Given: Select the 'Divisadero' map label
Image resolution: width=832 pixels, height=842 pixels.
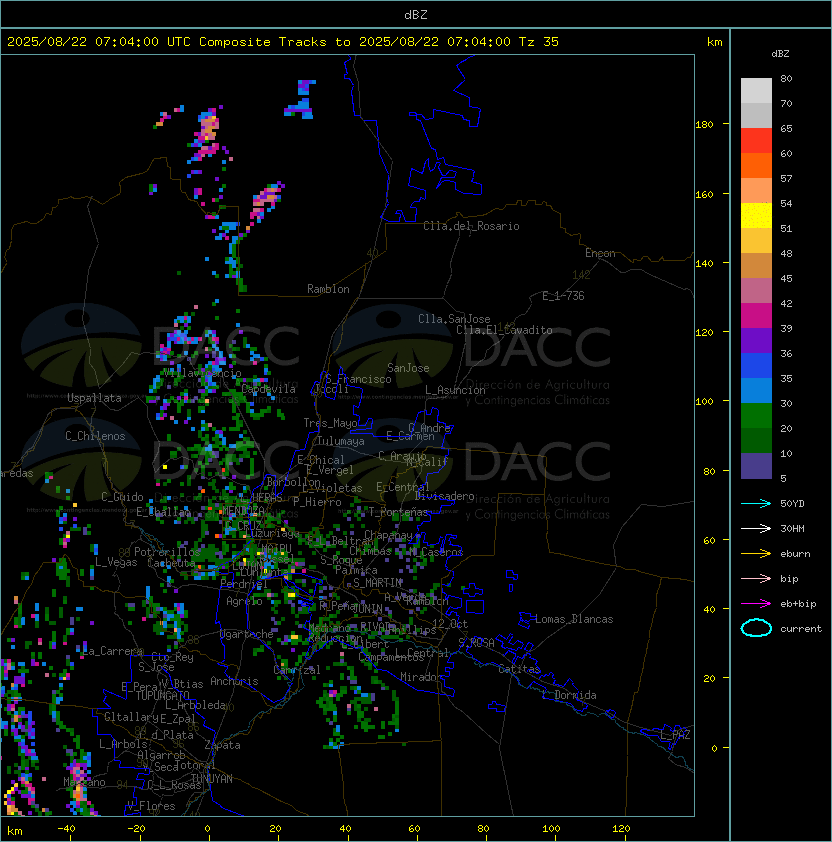Looking at the screenshot, I should click(444, 496).
